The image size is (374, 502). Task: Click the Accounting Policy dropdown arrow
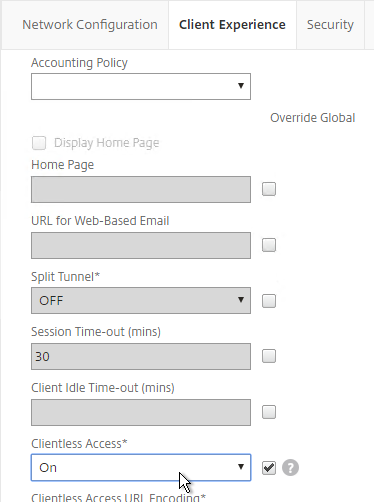click(x=241, y=86)
